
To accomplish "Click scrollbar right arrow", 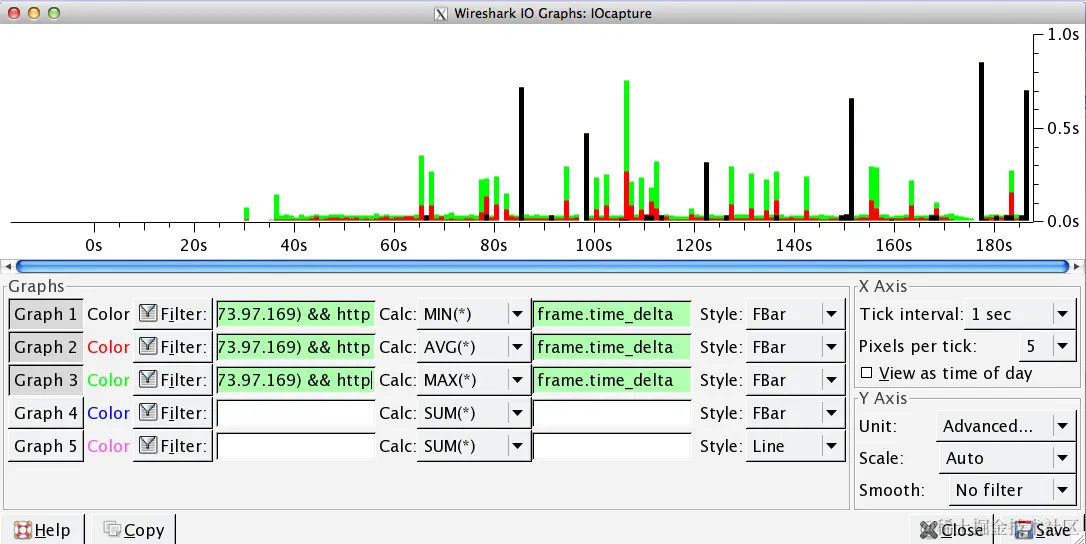I will [1076, 266].
